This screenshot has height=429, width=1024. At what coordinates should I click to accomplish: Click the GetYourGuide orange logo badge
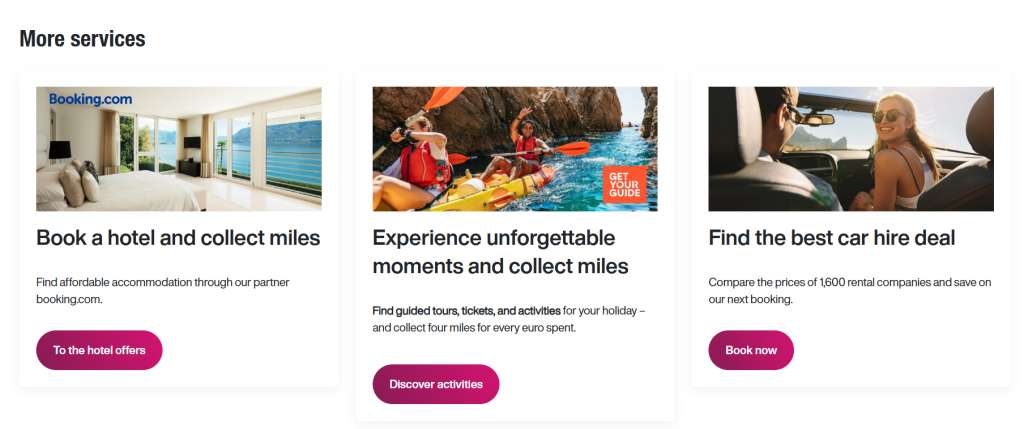click(624, 185)
